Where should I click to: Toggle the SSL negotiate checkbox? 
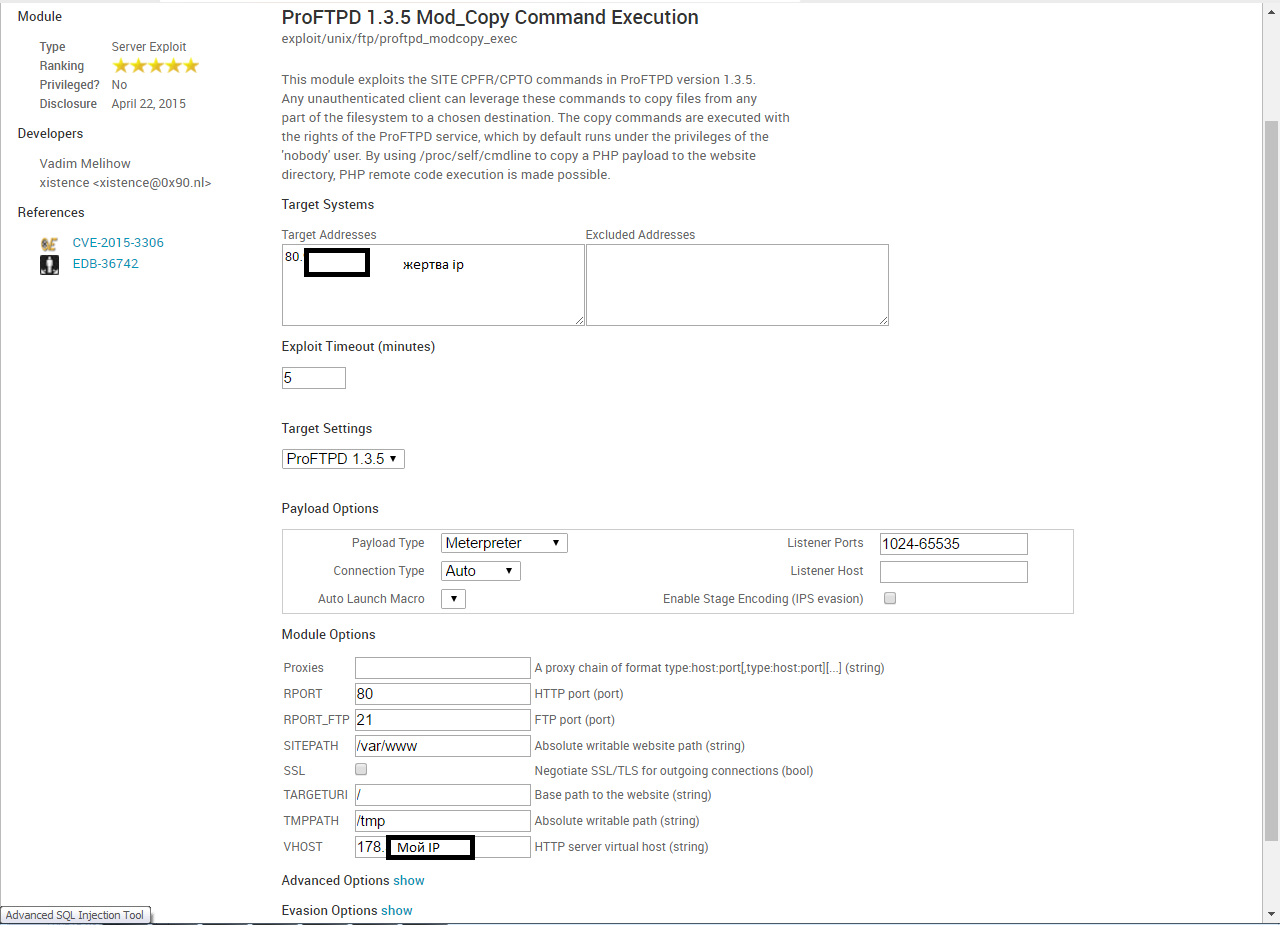[x=361, y=770]
